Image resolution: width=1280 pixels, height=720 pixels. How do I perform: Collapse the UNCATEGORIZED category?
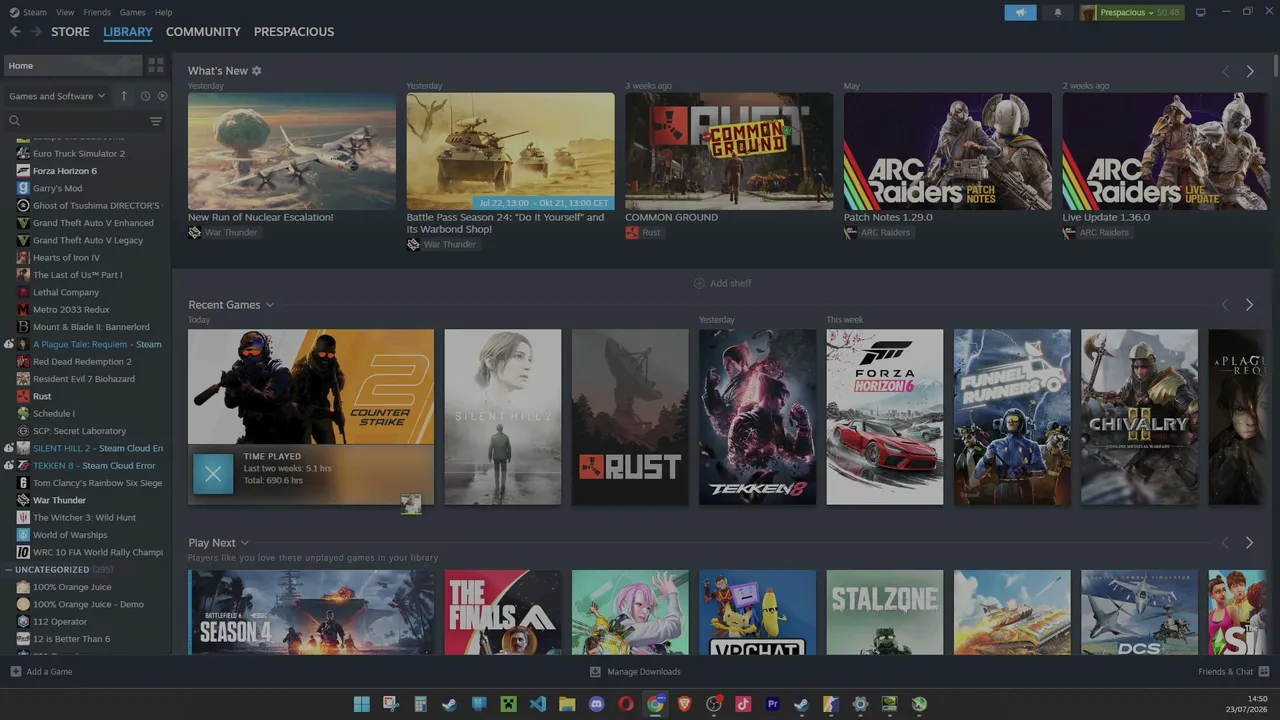click(x=8, y=570)
